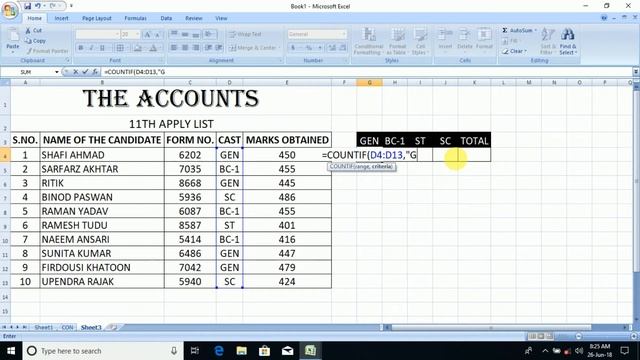640x360 pixels.
Task: Click Accounting Number Format icon
Action: click(293, 48)
